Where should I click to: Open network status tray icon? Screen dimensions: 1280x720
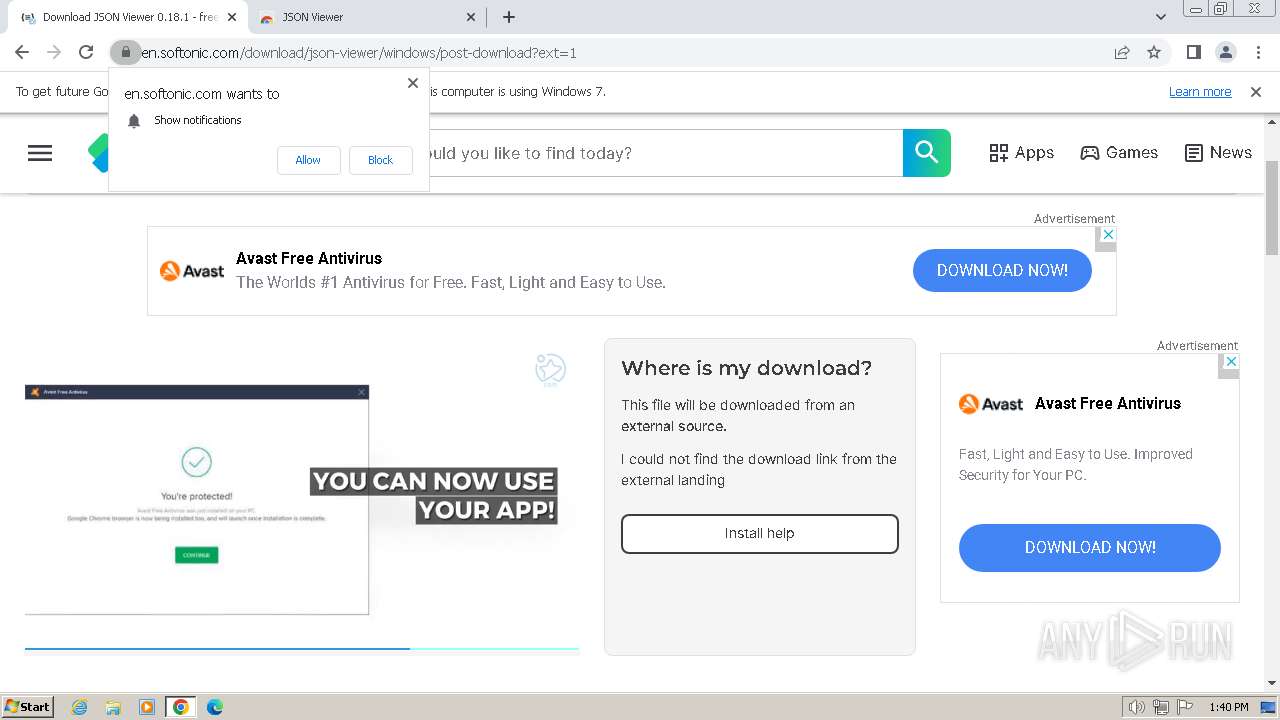[1161, 707]
